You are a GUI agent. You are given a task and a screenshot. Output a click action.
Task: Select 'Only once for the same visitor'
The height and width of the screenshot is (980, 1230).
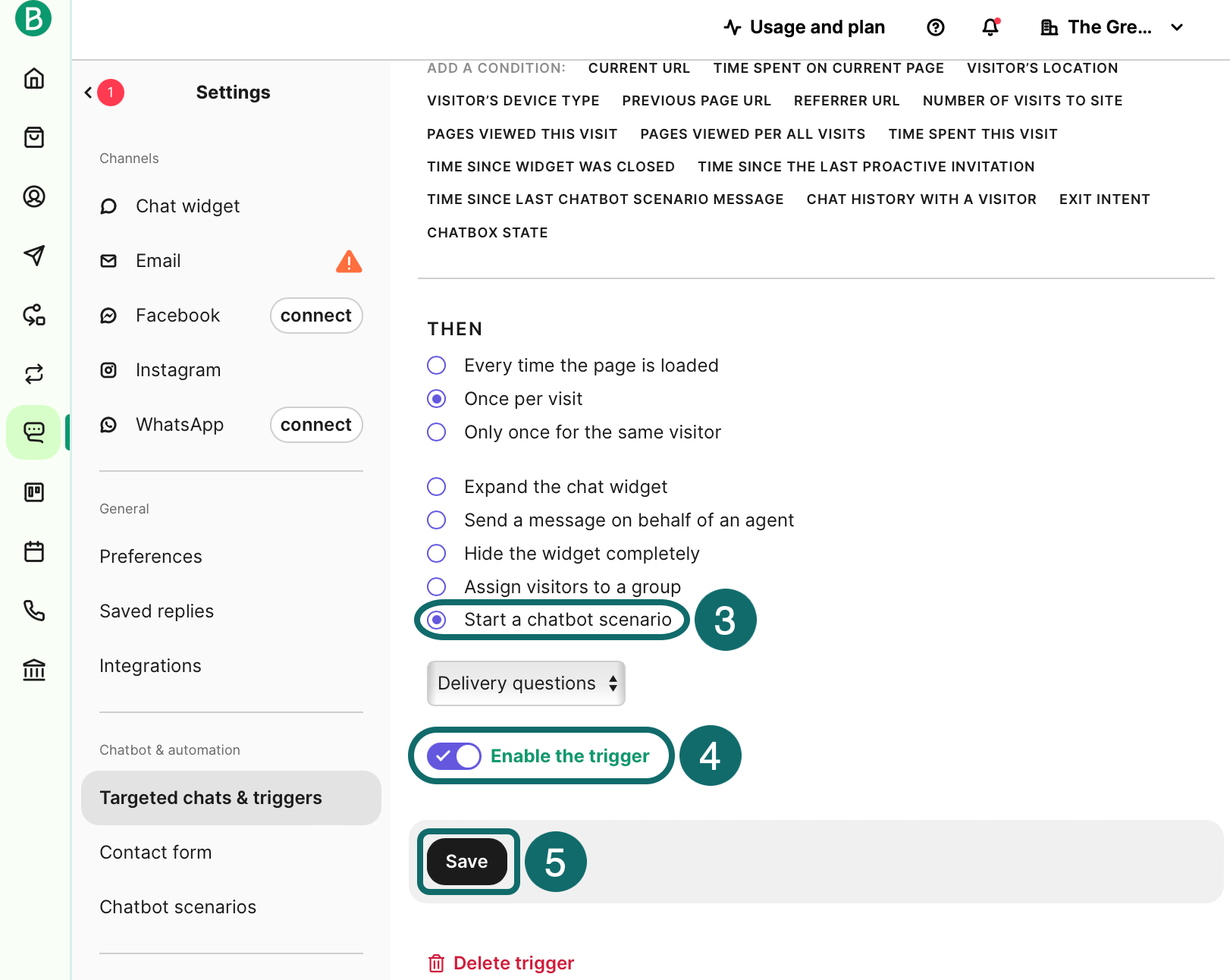(437, 432)
